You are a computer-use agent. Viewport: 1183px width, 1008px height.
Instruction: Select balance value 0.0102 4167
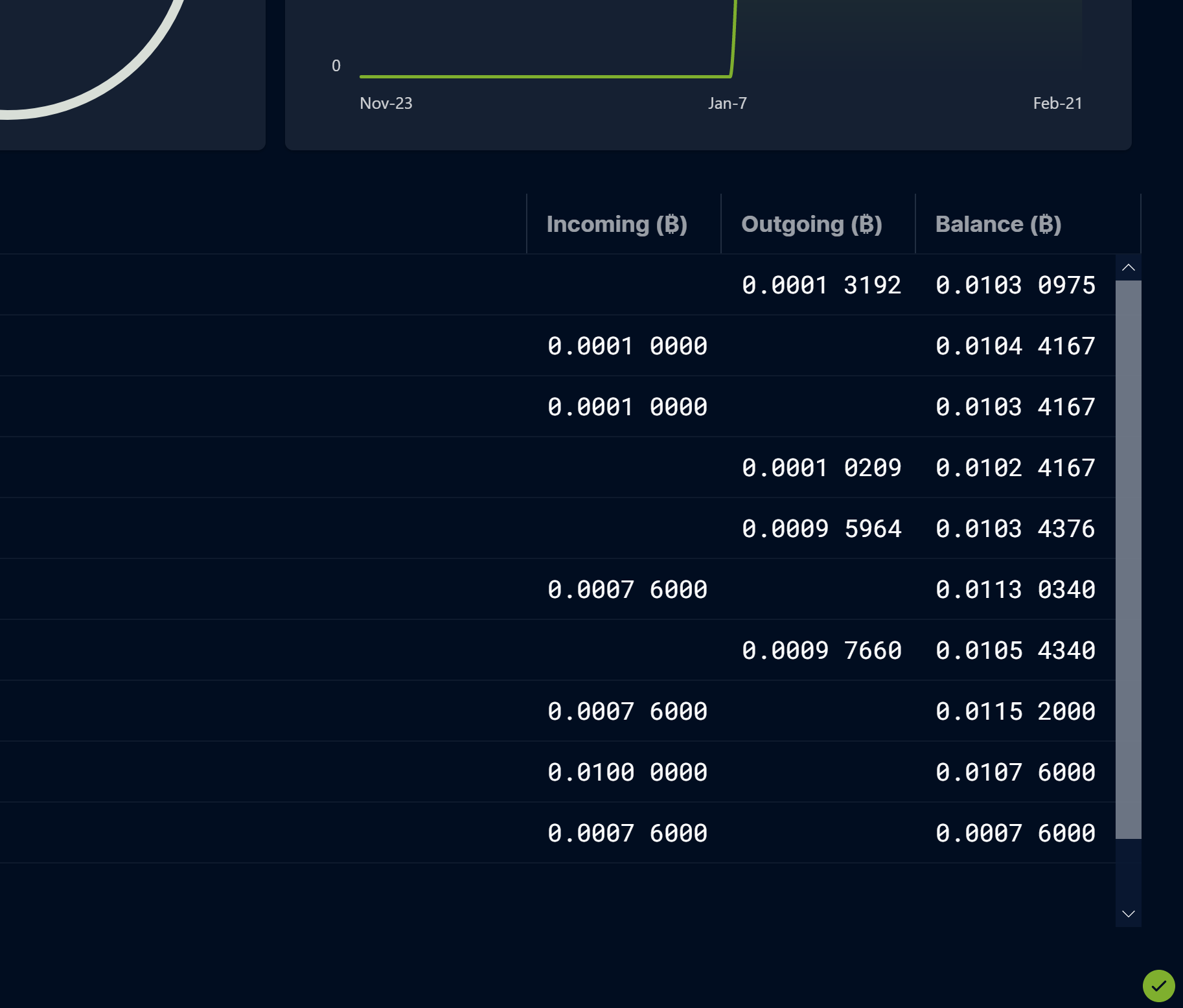(1015, 468)
